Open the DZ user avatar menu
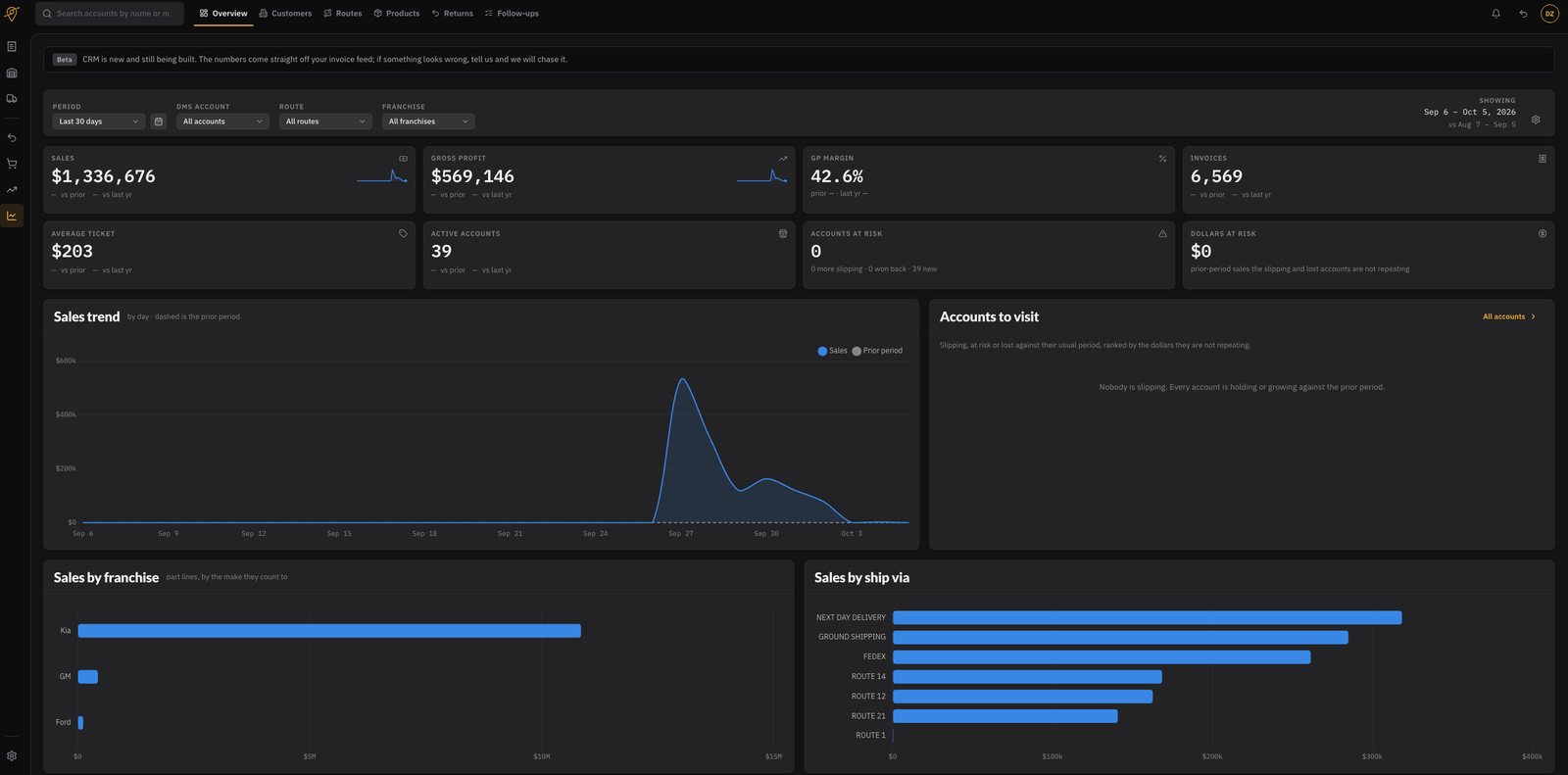Screen dimensions: 1568x775 click(x=1549, y=14)
